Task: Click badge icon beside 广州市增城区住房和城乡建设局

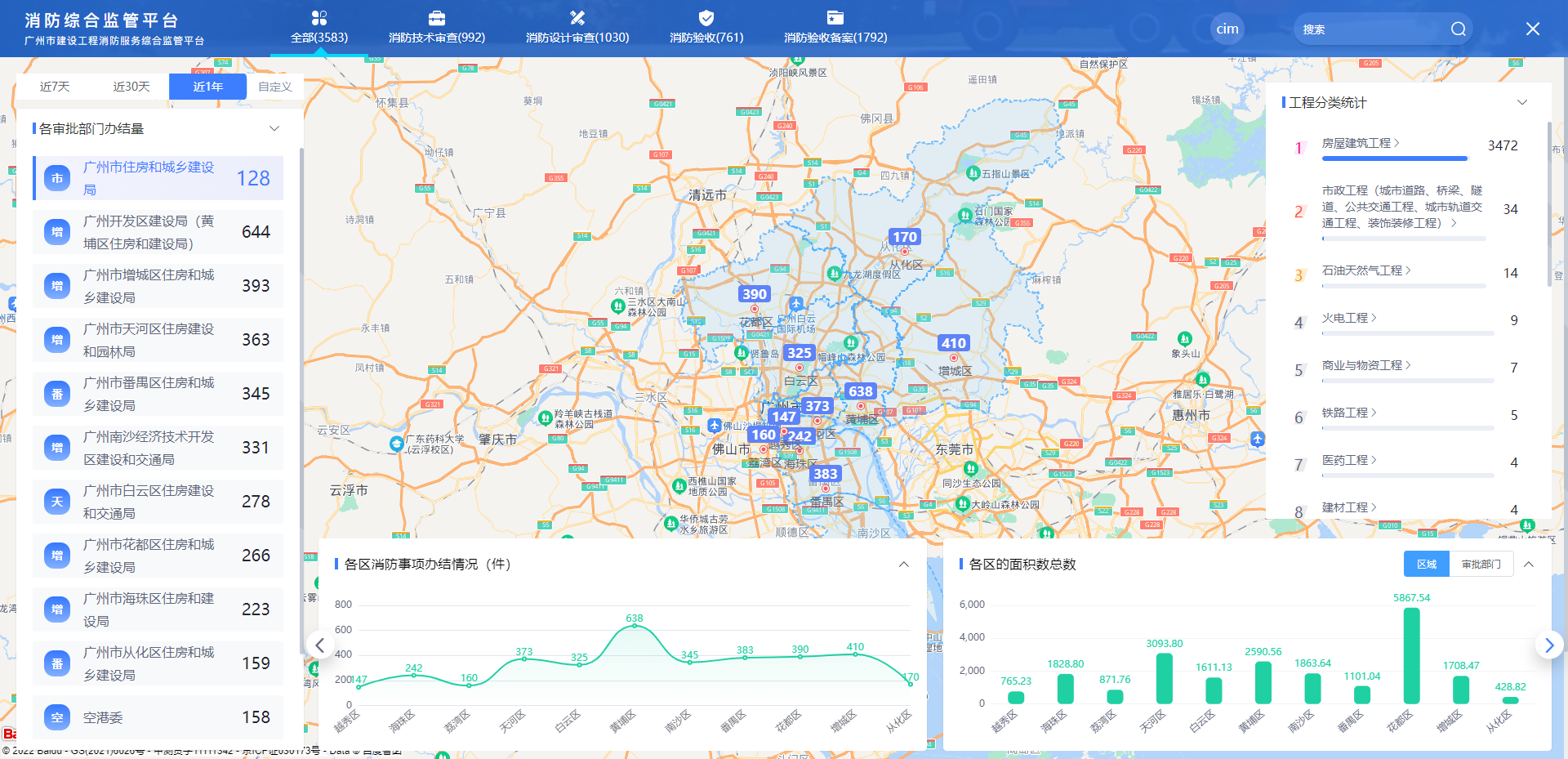Action: [57, 286]
